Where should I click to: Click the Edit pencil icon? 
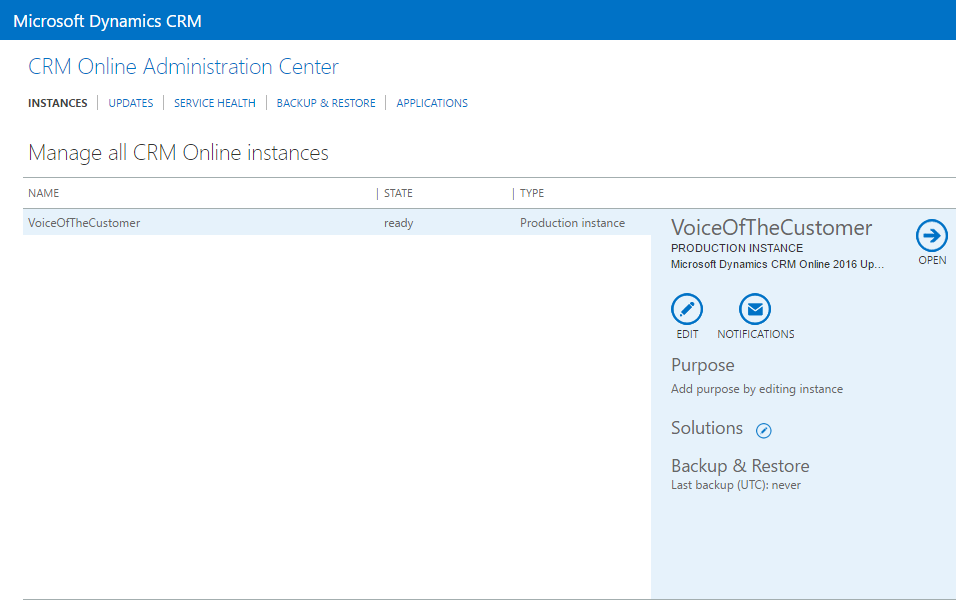click(x=687, y=309)
